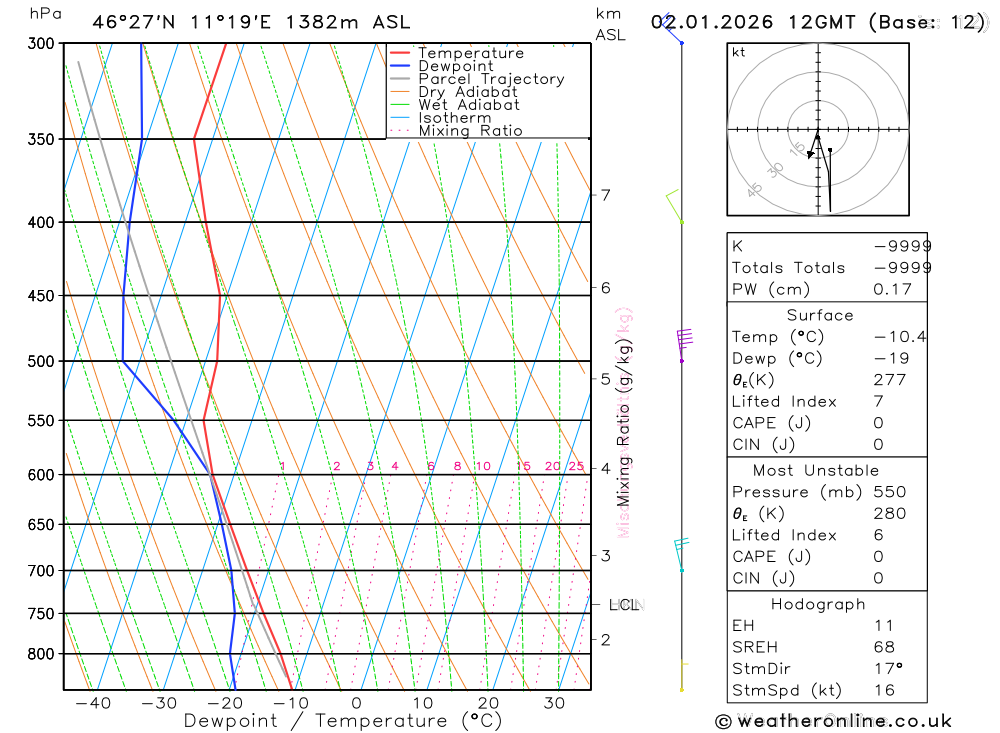Viewport: 1000px width, 733px height.
Task: Click the −40 temperature axis label
Action: (x=93, y=703)
